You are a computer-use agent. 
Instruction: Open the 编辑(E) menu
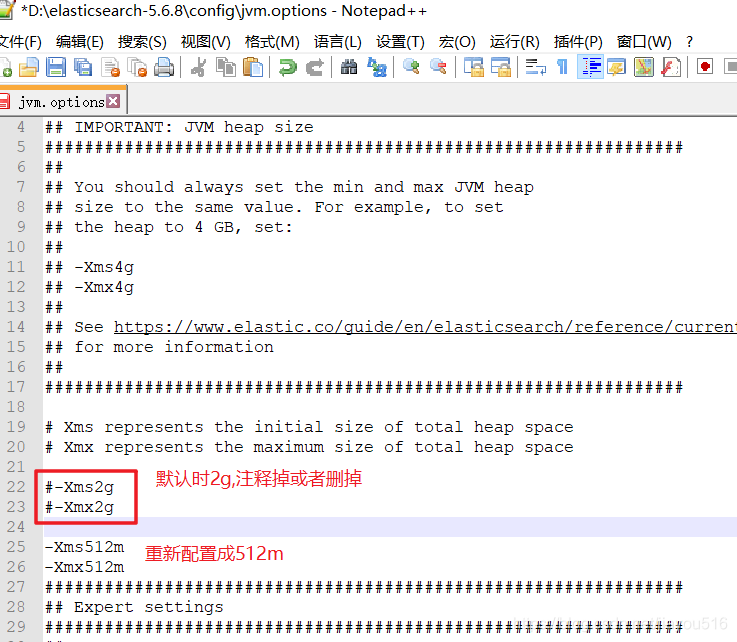pos(79,42)
